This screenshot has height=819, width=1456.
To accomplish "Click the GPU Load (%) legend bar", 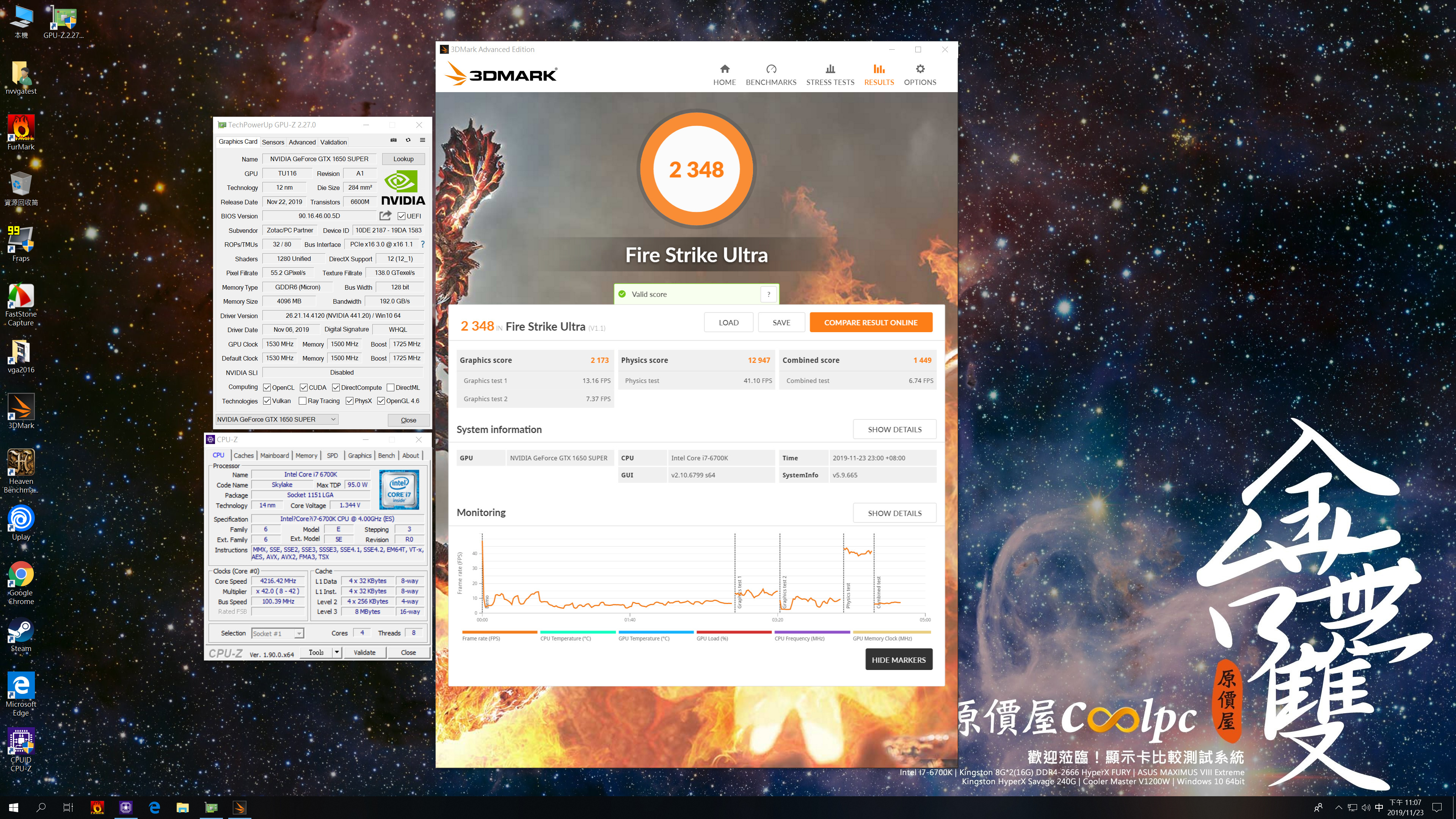I will click(x=734, y=632).
